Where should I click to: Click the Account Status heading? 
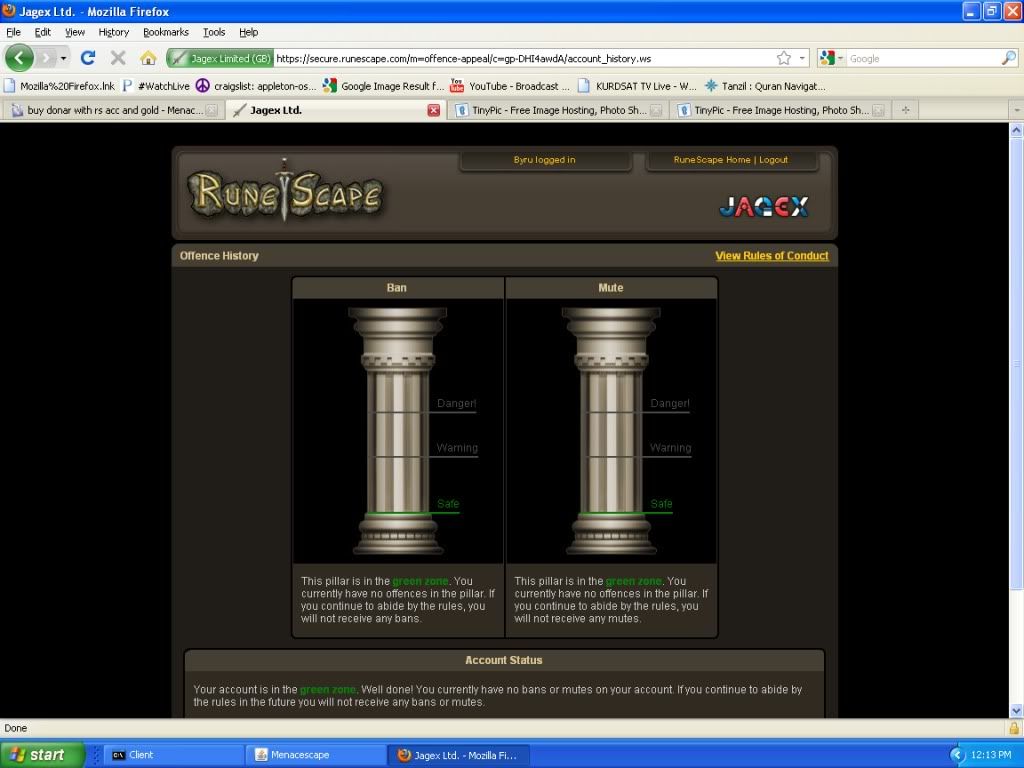coord(504,660)
